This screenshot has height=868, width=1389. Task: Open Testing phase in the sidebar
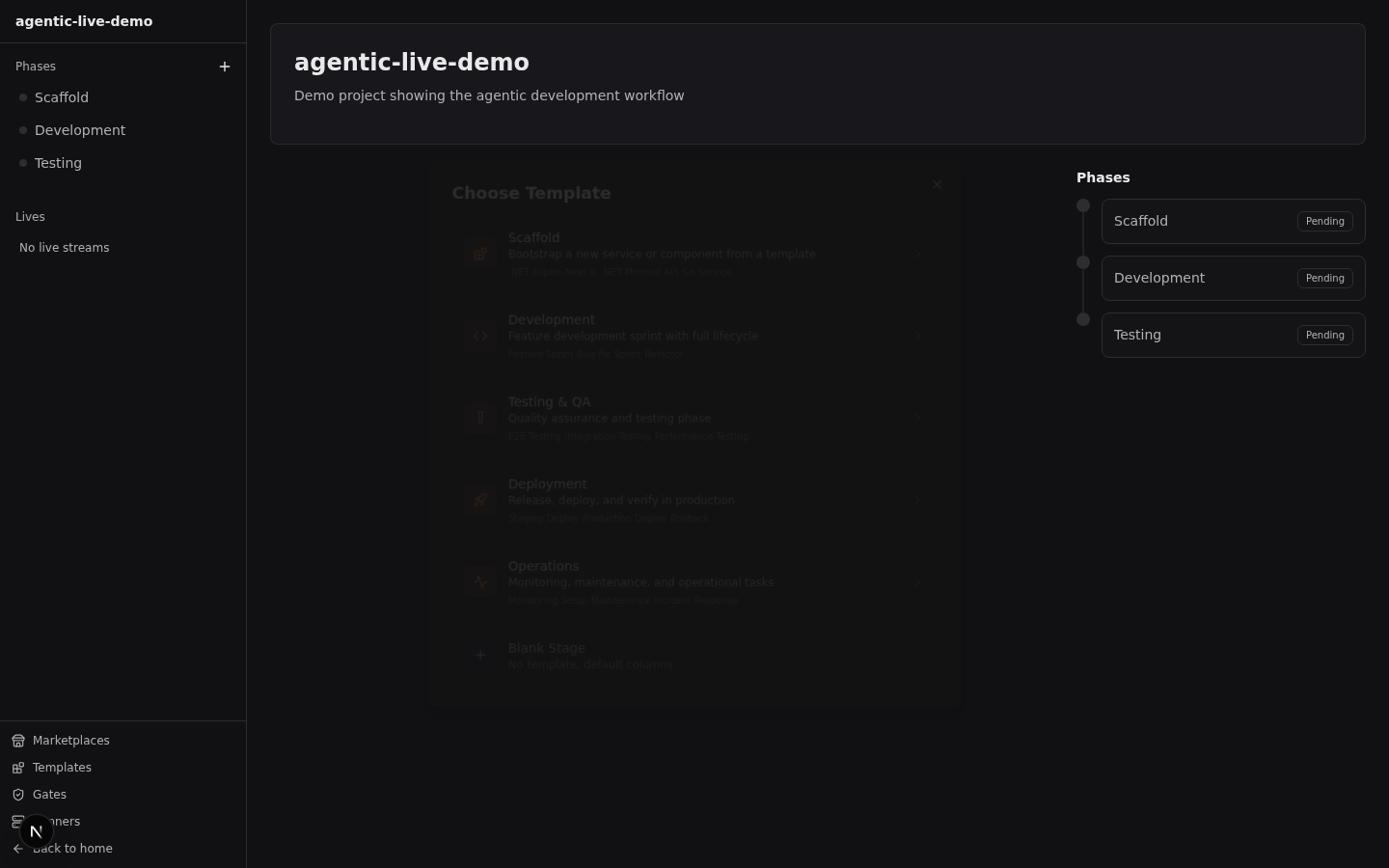tap(58, 163)
